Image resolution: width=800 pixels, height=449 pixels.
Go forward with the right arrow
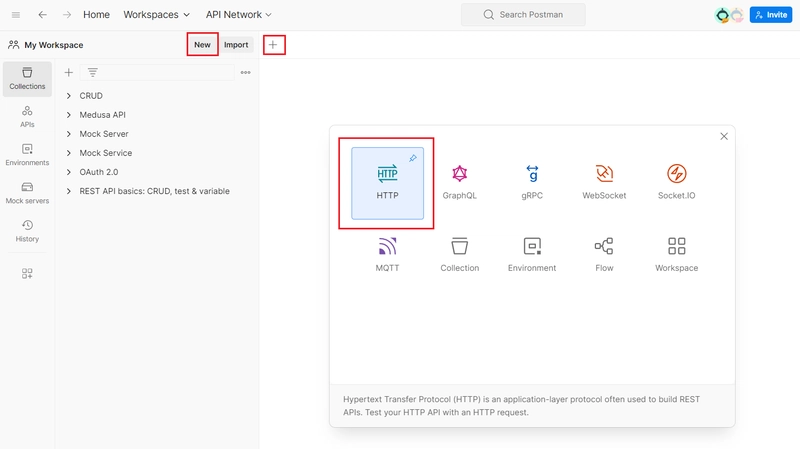click(x=67, y=15)
